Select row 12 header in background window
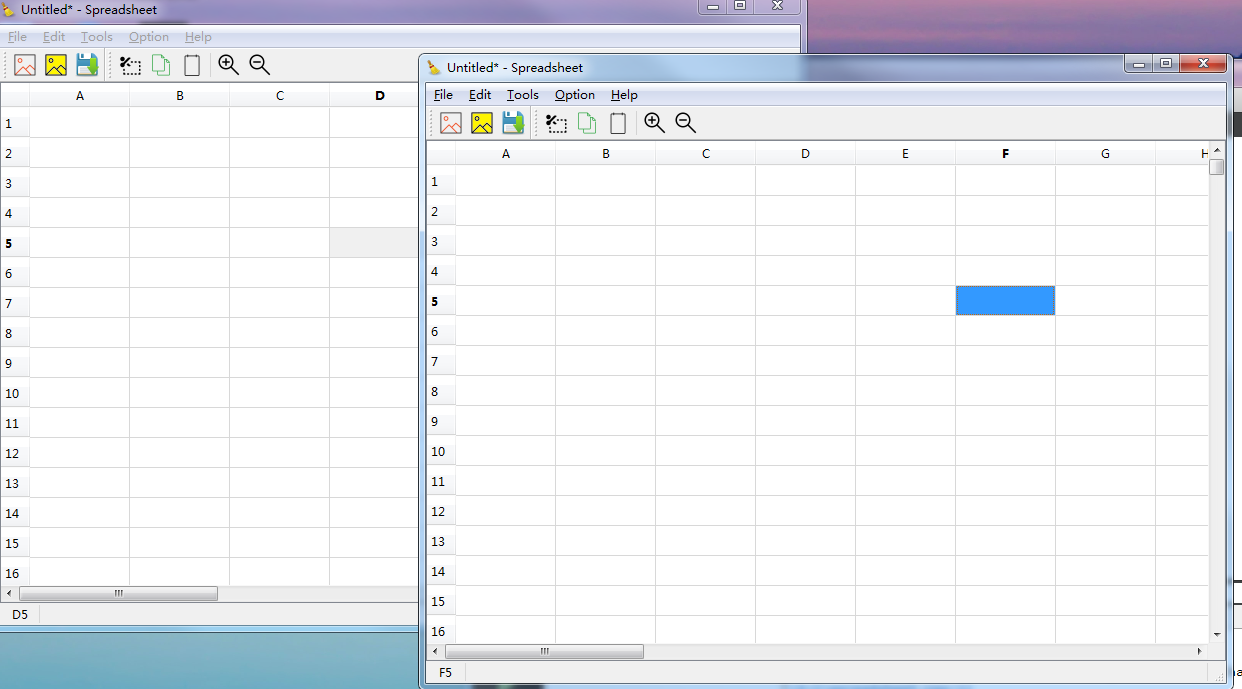Viewport: 1242px width, 689px height. [x=15, y=453]
